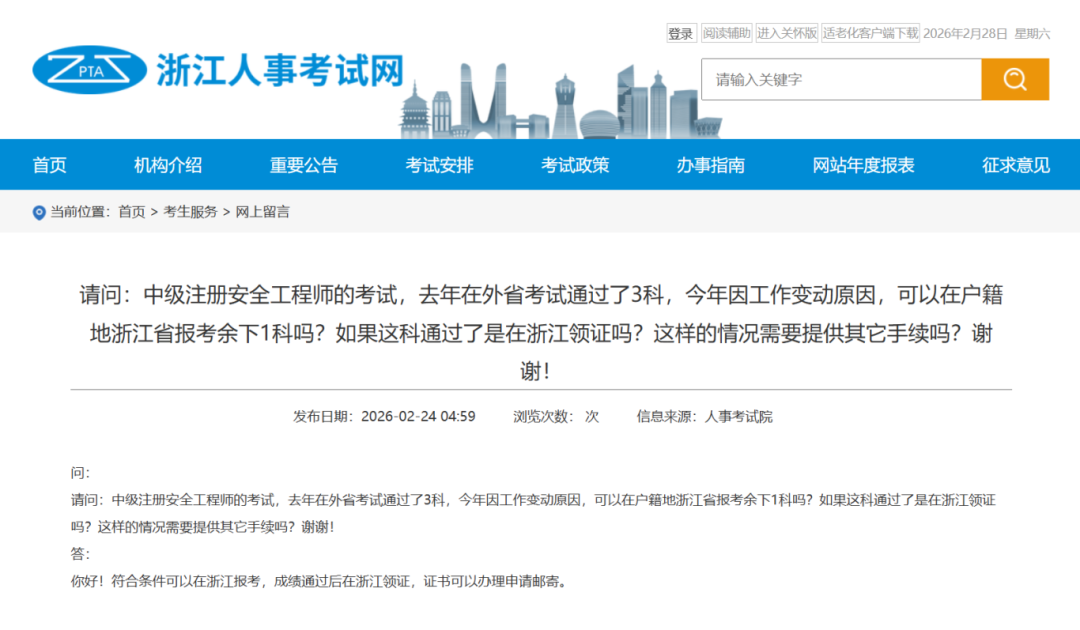Click 首页 in the breadcrumb trail
Screen dimensions: 1080x630
coord(131,212)
